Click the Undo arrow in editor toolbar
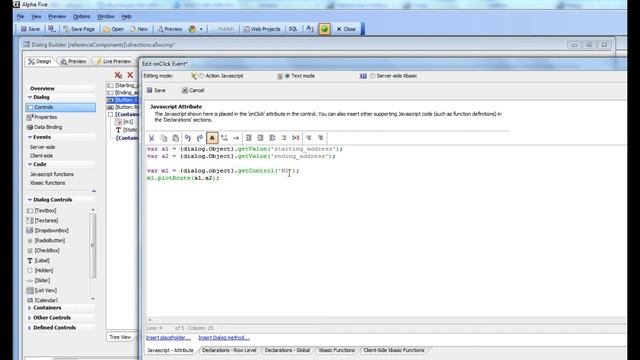 188,138
